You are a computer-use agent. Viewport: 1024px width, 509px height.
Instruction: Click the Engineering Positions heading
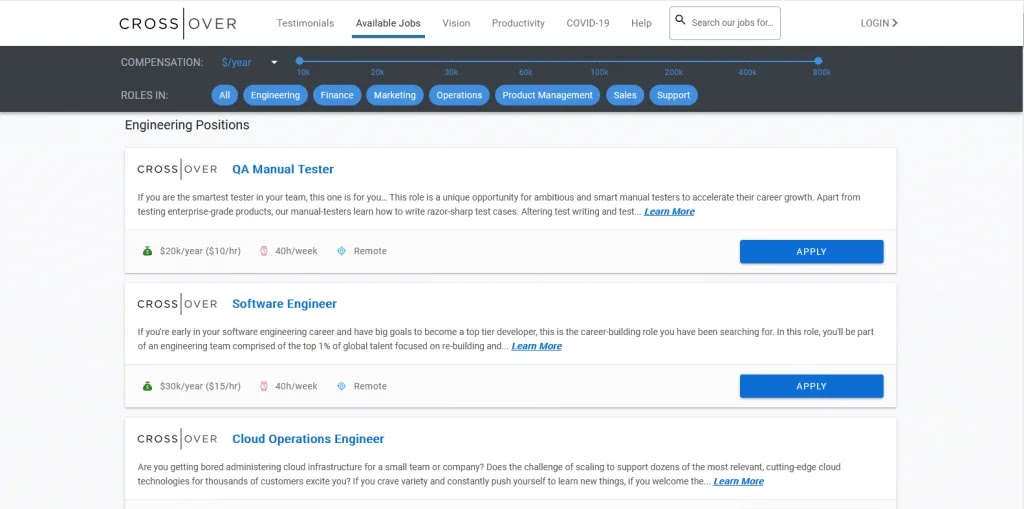pos(187,125)
